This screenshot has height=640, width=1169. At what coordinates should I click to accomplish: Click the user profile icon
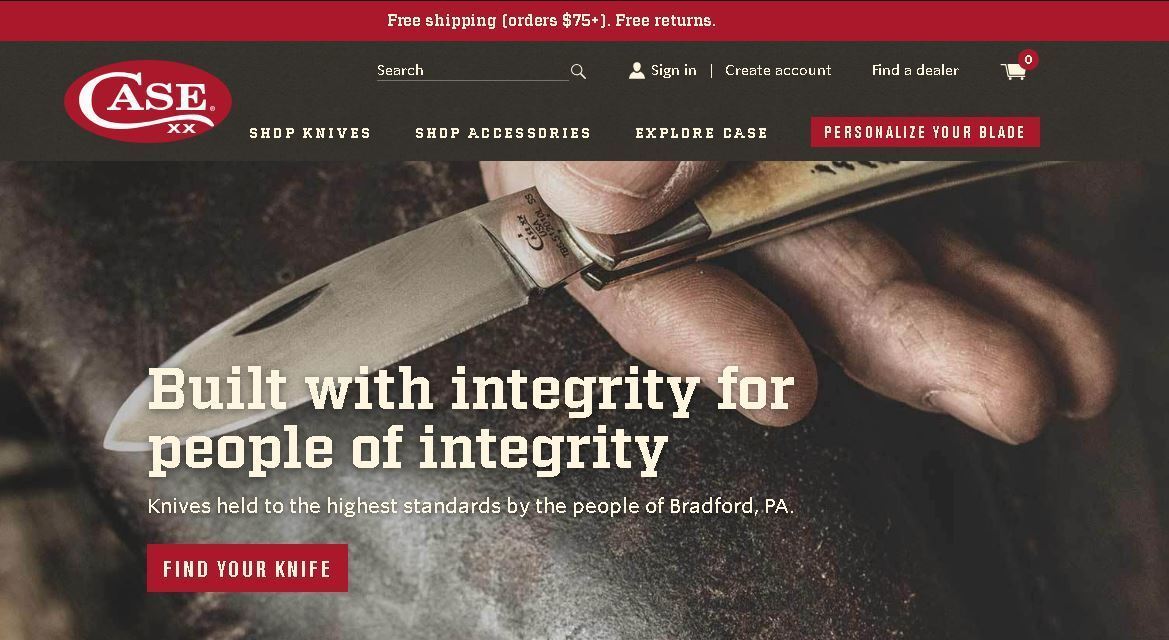click(636, 70)
